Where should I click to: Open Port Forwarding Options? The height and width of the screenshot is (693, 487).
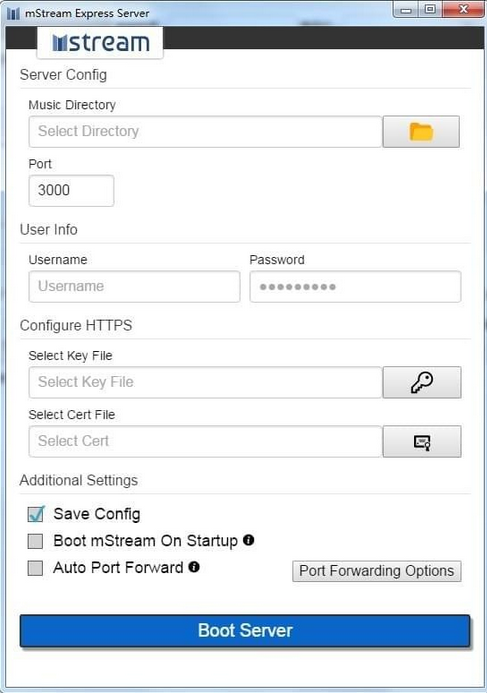(x=377, y=571)
